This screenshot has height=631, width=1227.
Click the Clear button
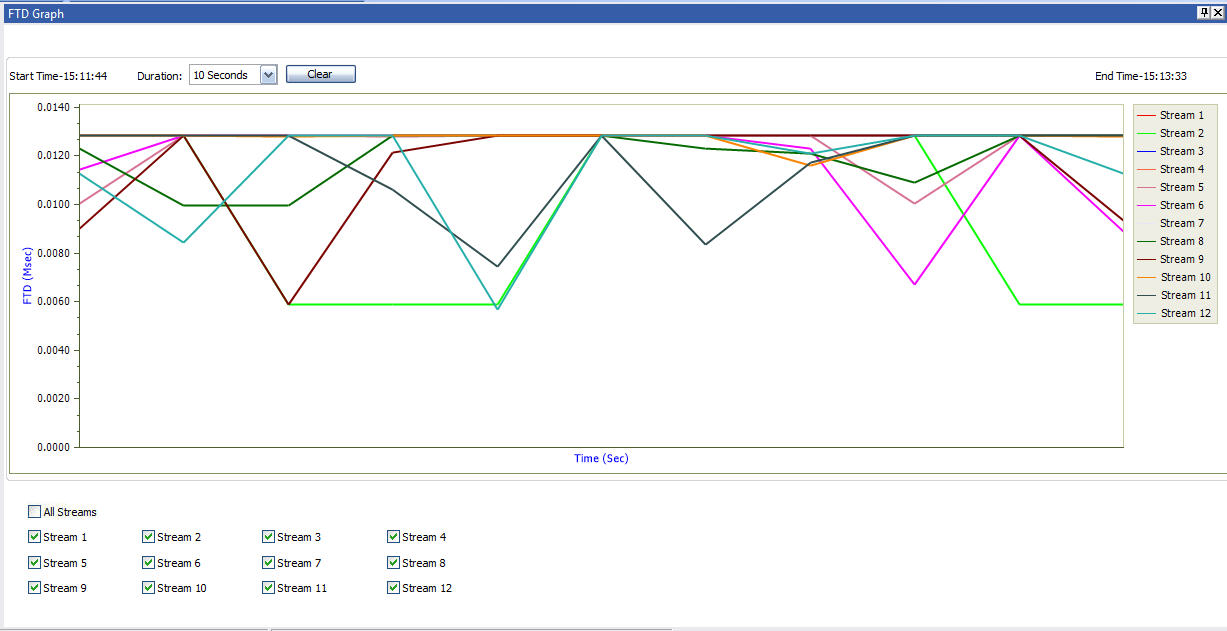[320, 74]
